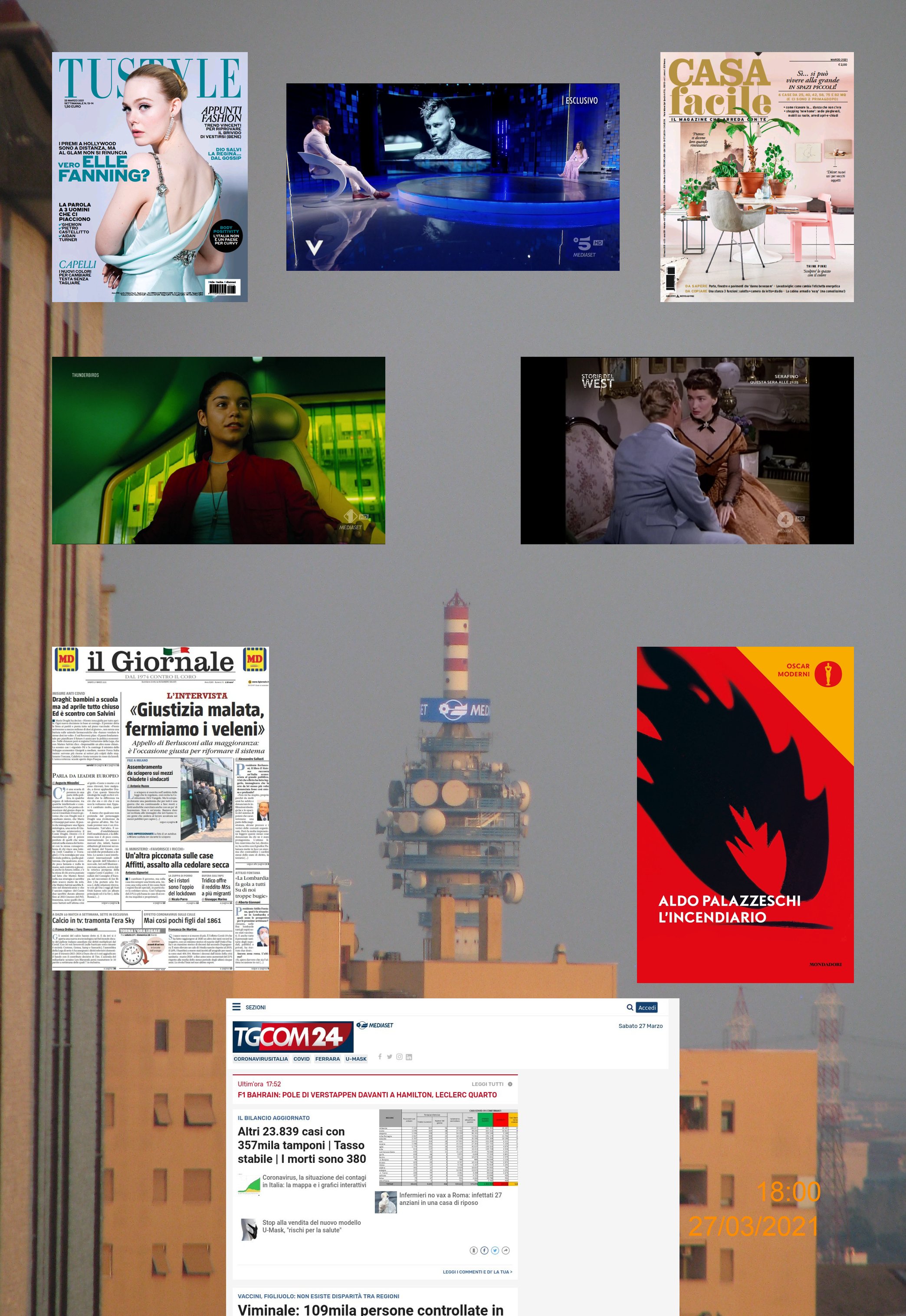Image resolution: width=906 pixels, height=1316 pixels.
Task: Click the share arrow circle icon
Action: (506, 1250)
